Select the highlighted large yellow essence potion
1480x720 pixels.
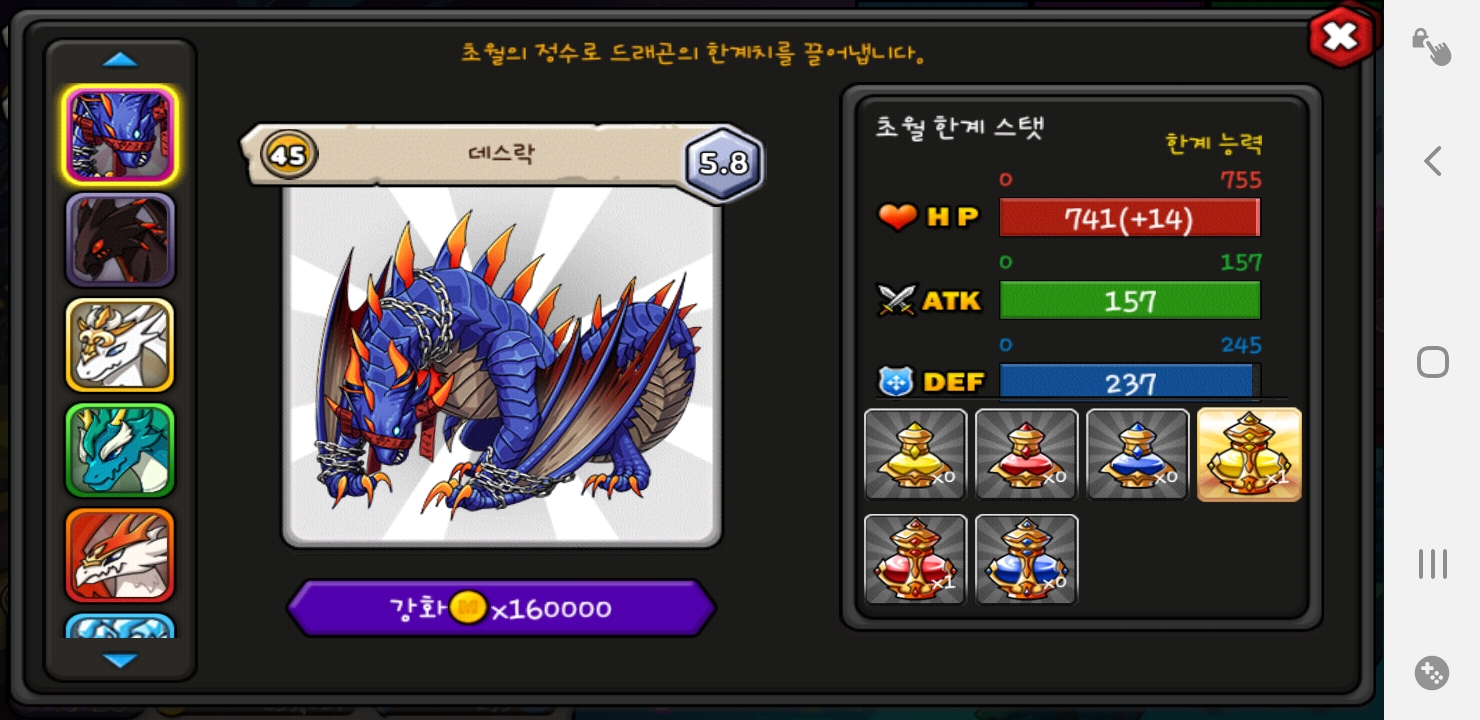pos(1249,454)
